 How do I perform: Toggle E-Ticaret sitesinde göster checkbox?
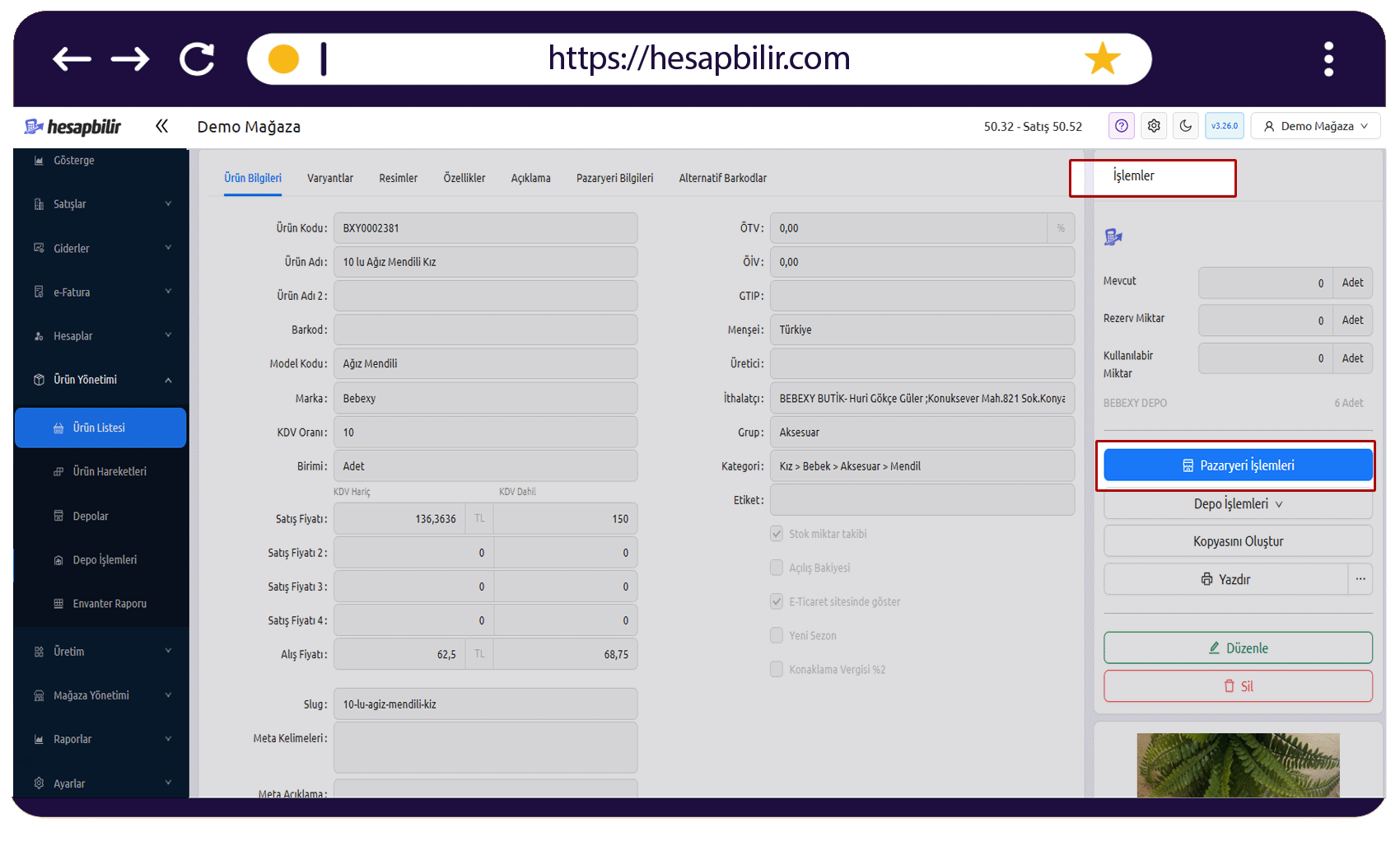pos(777,601)
